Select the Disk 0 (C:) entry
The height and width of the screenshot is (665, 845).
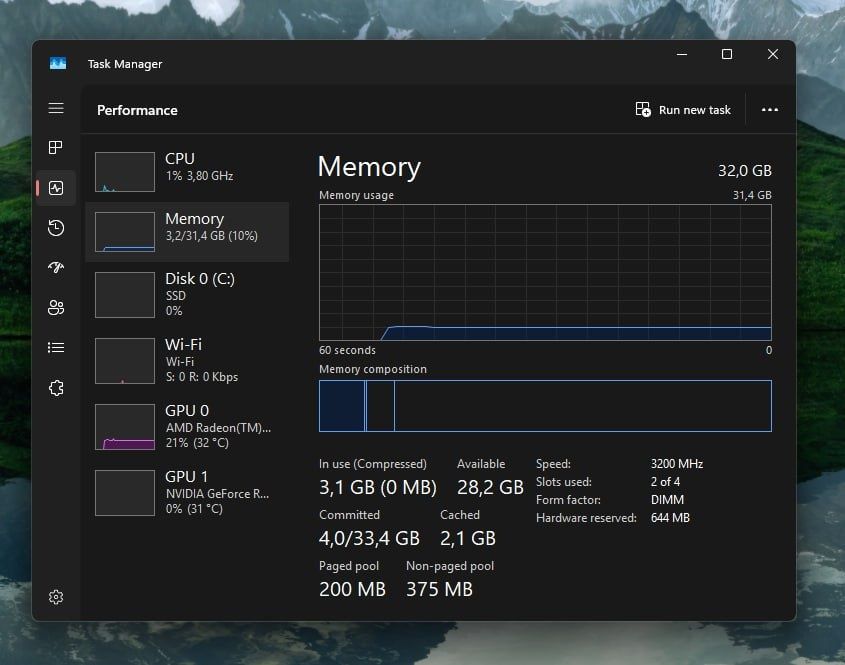tap(188, 294)
